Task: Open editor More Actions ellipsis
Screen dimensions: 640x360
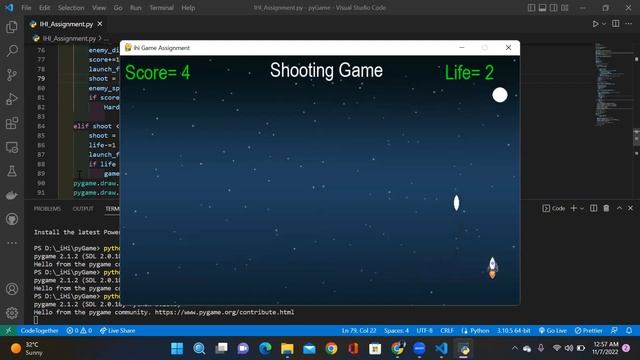Action: tap(629, 24)
